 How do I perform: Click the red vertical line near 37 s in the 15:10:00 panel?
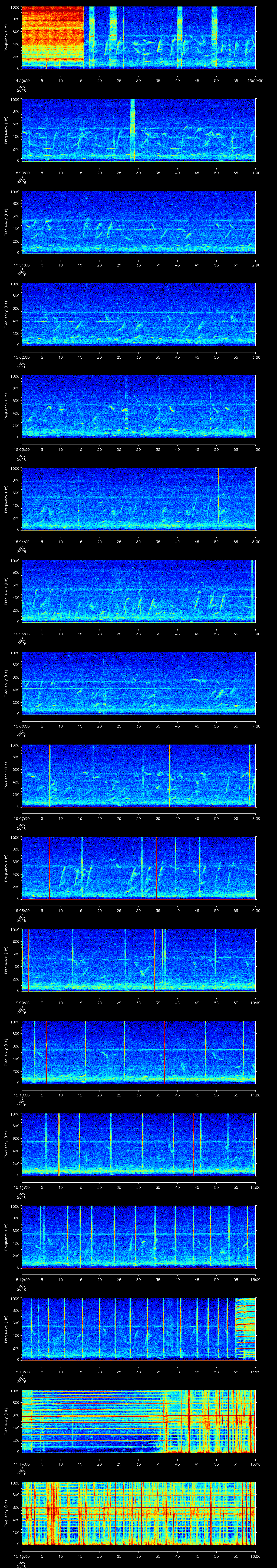[x=164, y=1052]
